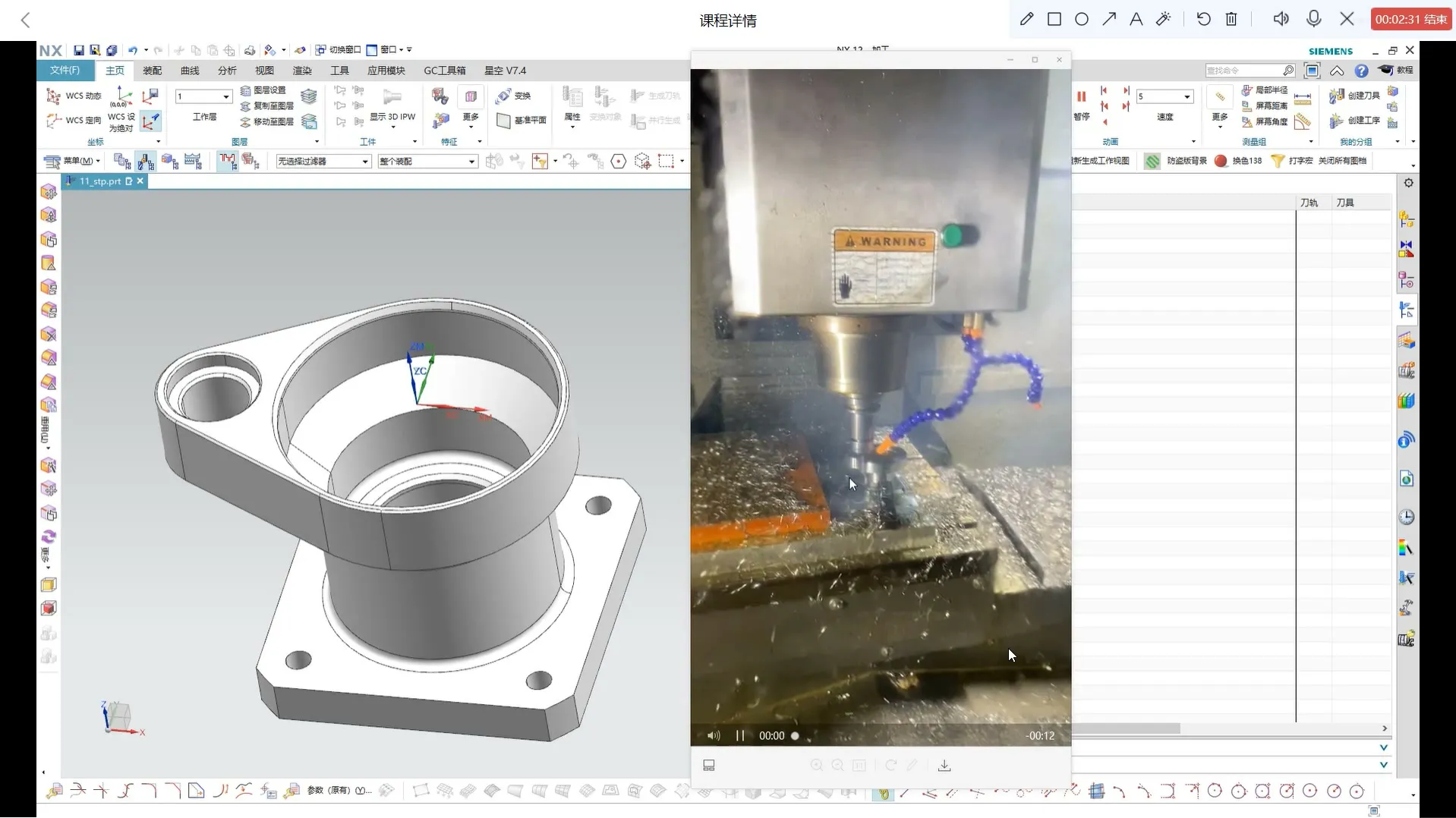Toggle speaker sound in recording bar
Screen dimensions: 1456x818
(x=1281, y=19)
